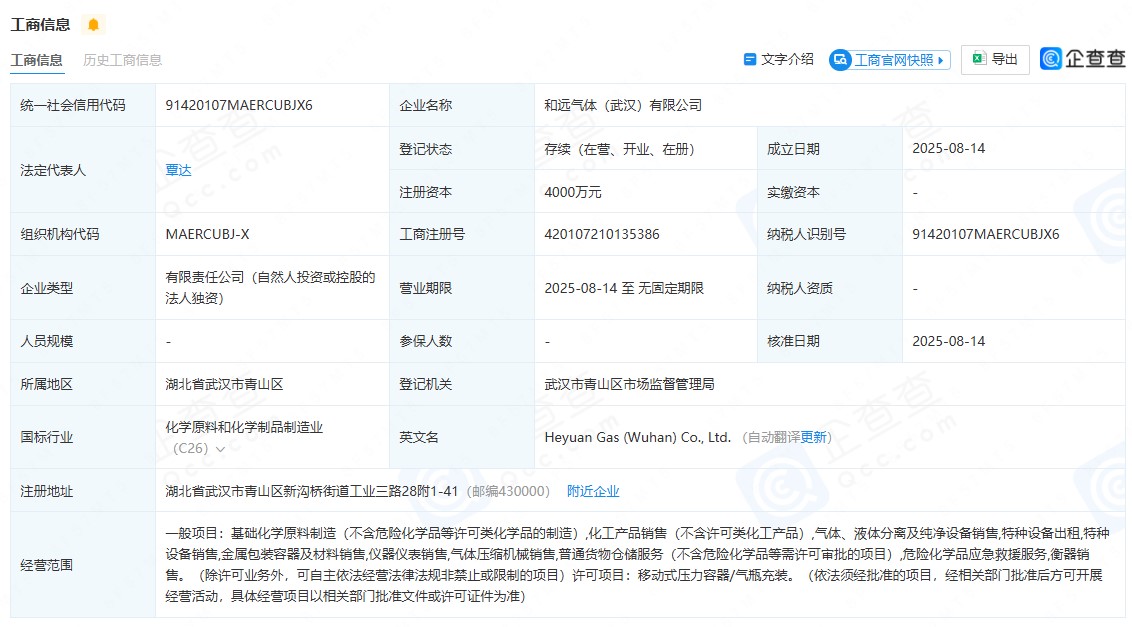1132x627 pixels.
Task: Click the 英文名 label cell
Action: [462, 437]
